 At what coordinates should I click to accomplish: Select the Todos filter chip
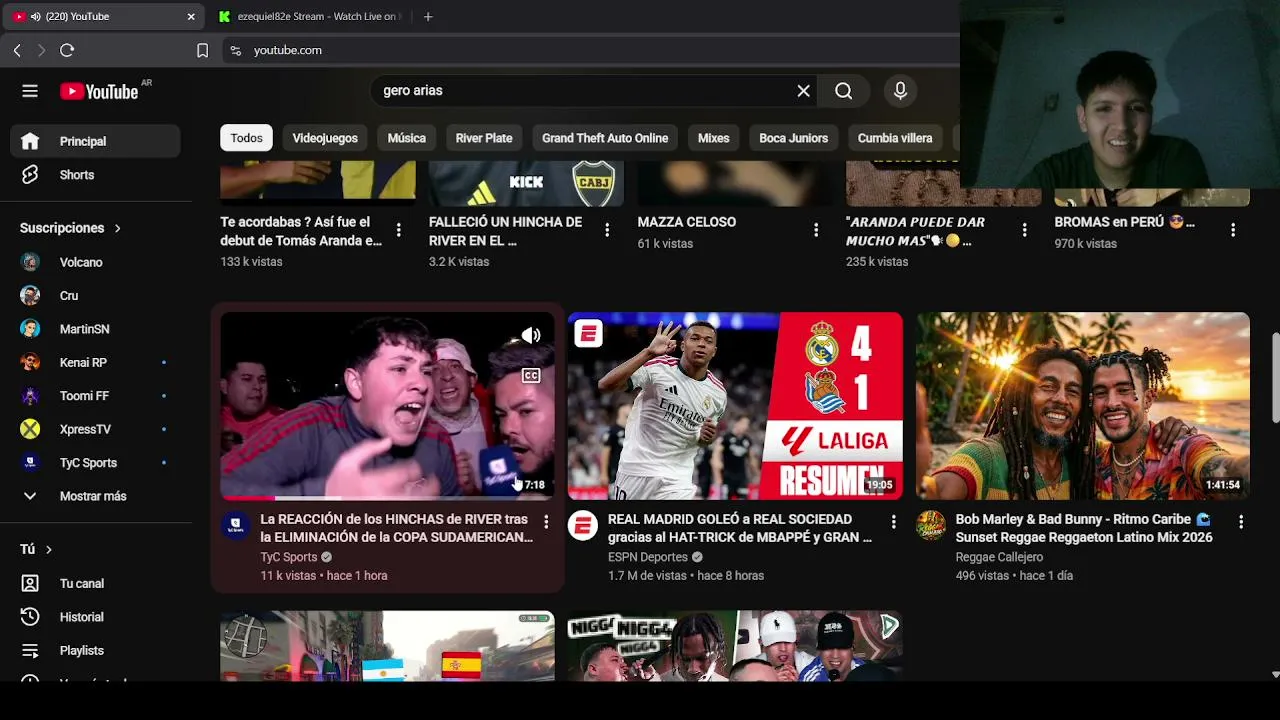pos(246,138)
